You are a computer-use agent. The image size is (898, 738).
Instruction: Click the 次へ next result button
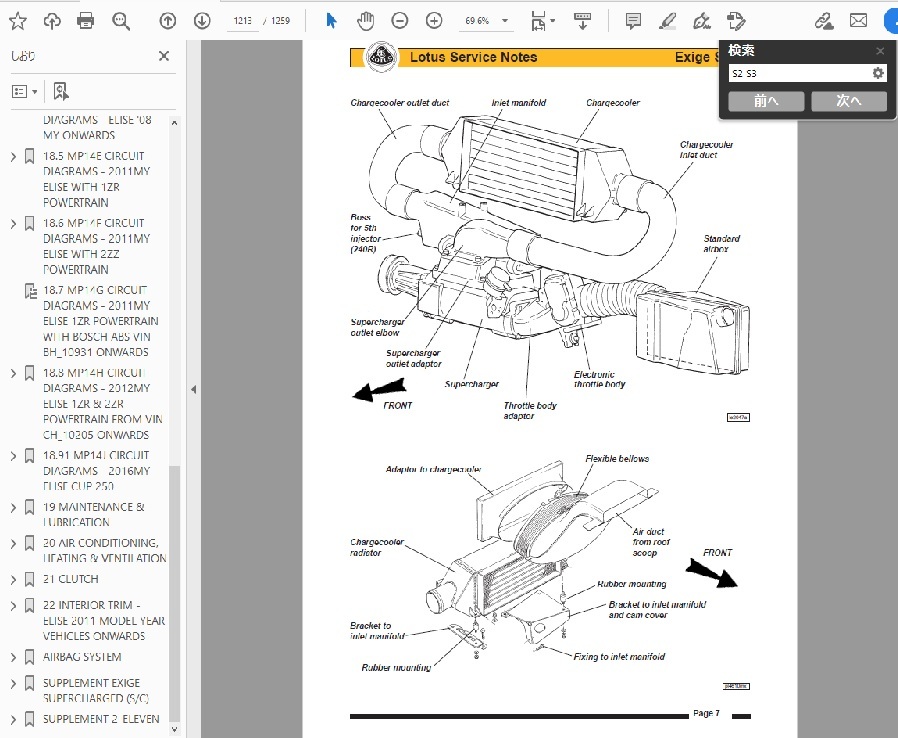coord(849,101)
